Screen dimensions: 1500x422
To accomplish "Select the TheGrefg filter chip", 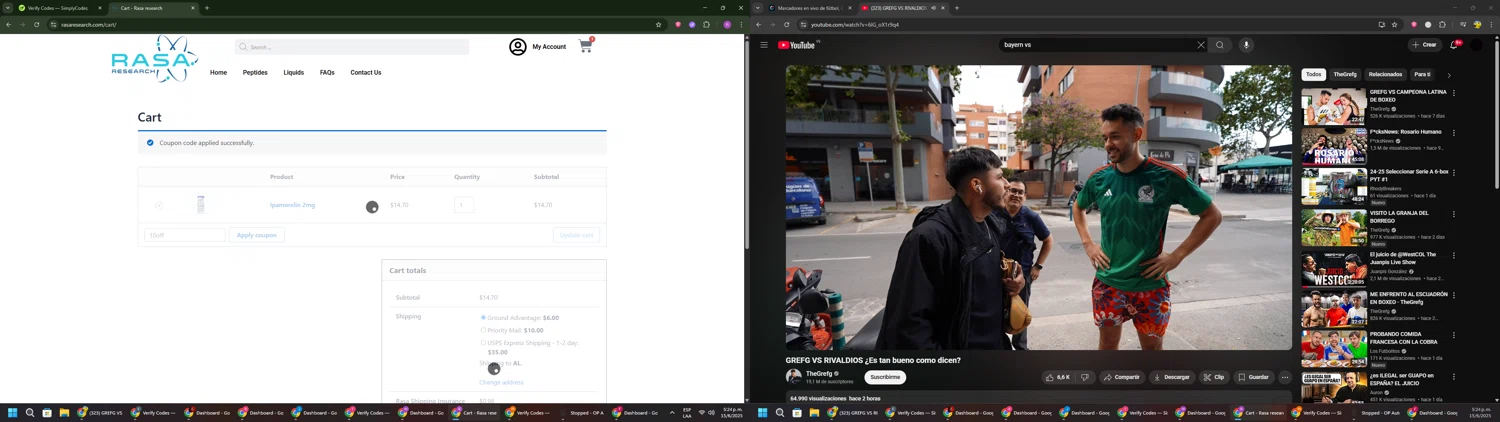I will click(x=1345, y=74).
